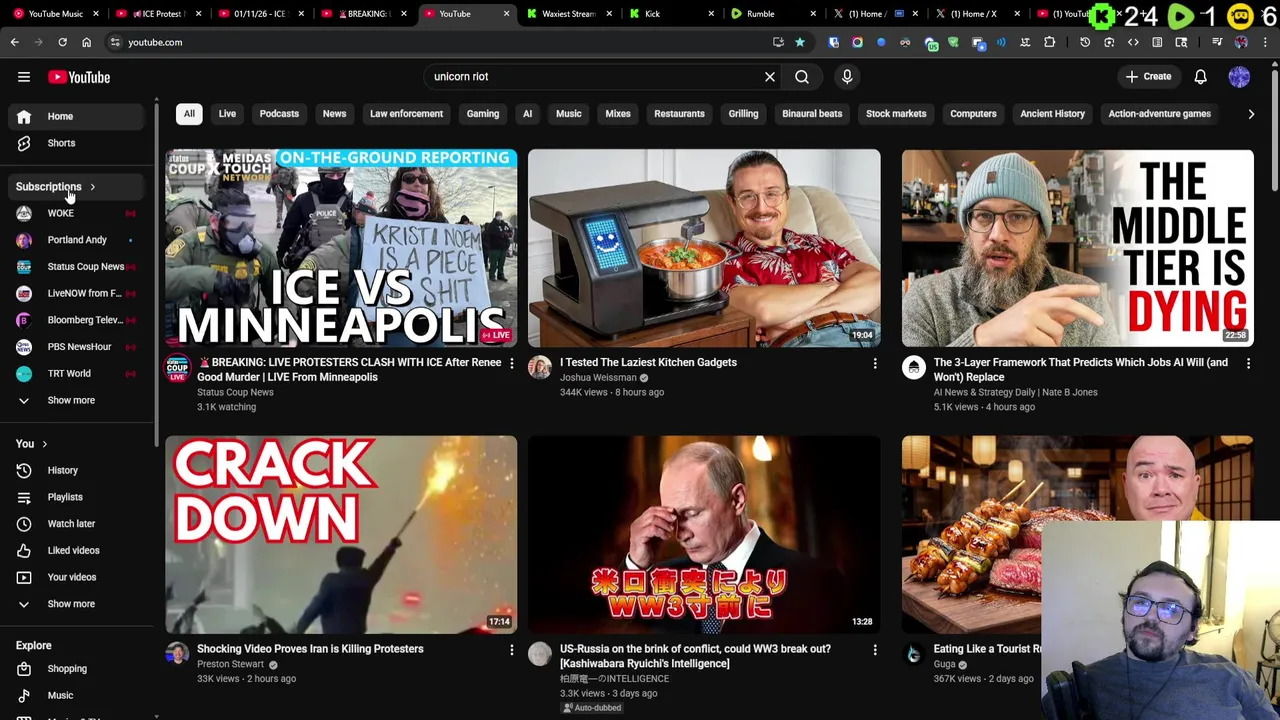This screenshot has height=720, width=1280.
Task: Expand Show more under subscriptions
Action: click(x=76, y=400)
